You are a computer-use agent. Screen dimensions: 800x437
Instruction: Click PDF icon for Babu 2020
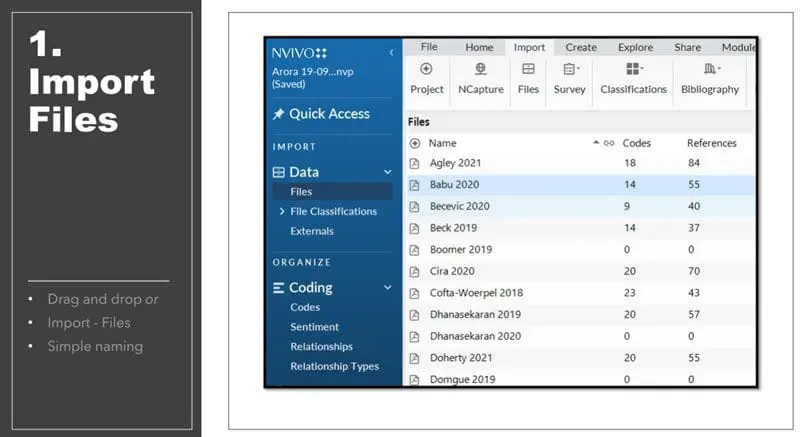(x=414, y=185)
